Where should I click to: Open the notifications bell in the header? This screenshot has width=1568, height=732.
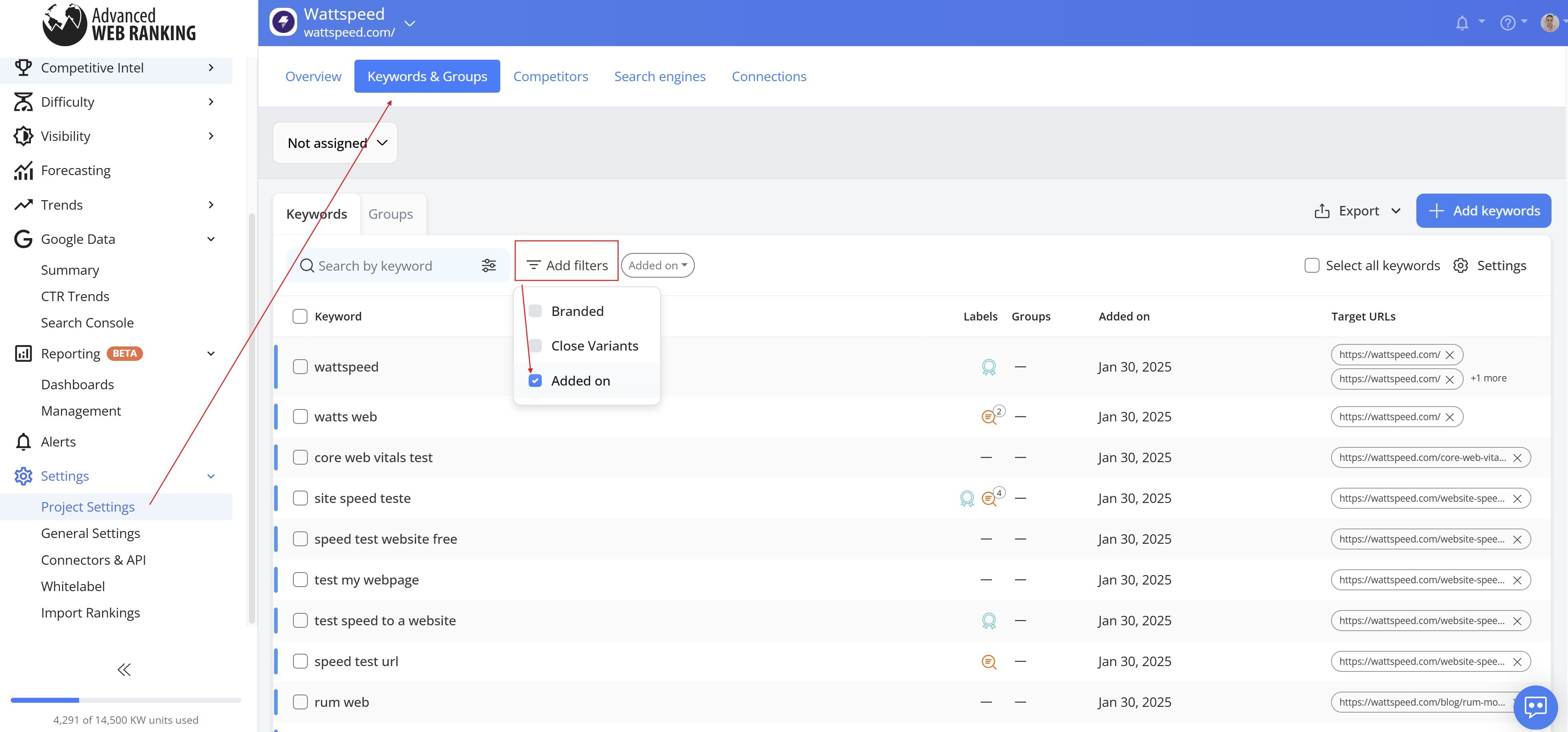pyautogui.click(x=1462, y=23)
